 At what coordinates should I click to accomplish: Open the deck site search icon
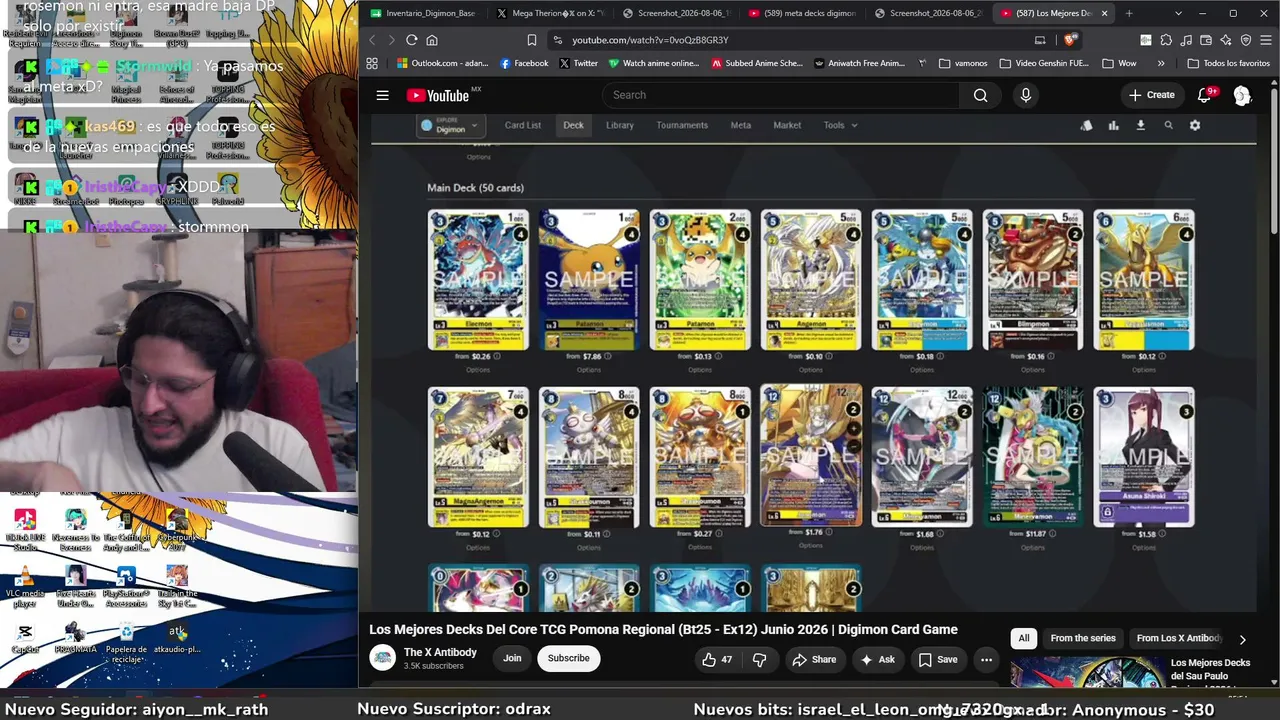coord(1168,125)
